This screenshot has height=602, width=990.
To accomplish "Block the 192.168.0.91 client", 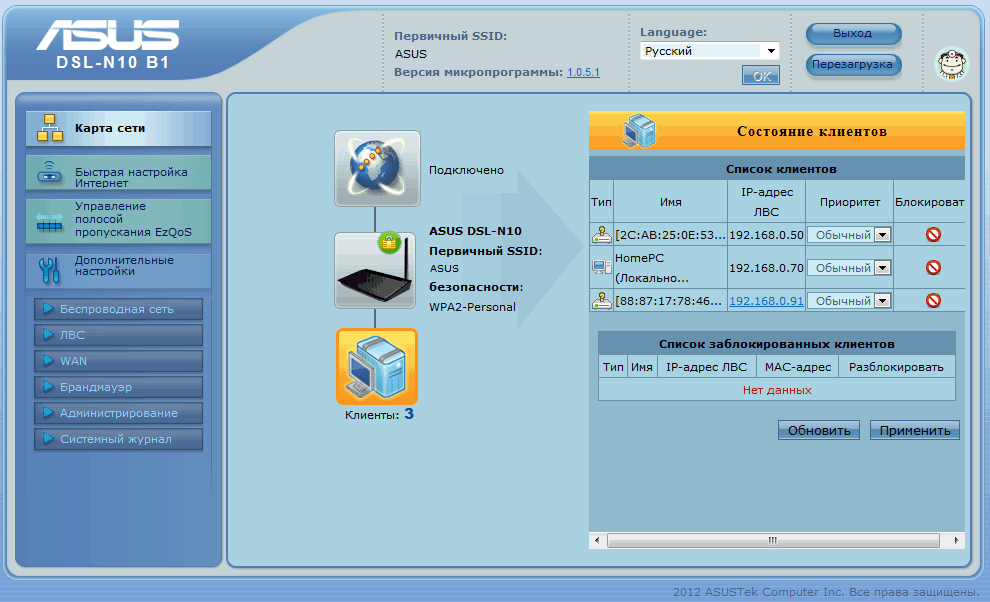I will click(x=933, y=300).
